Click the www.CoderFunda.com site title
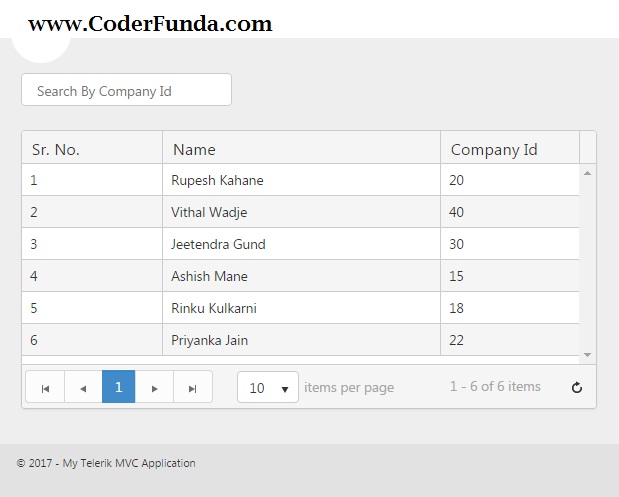The height and width of the screenshot is (497, 619). [x=150, y=24]
